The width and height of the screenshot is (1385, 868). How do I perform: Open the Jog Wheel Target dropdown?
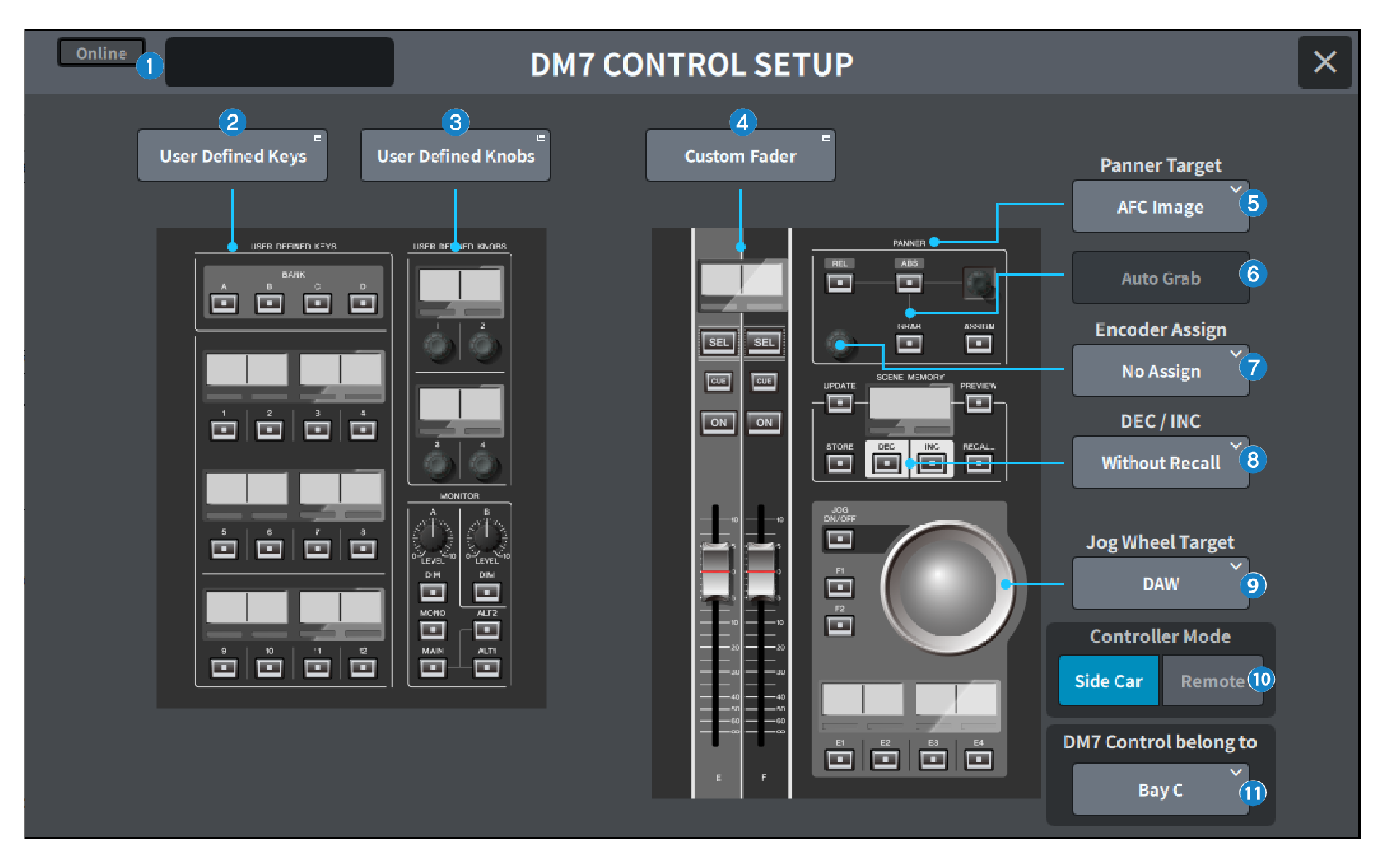1160,583
